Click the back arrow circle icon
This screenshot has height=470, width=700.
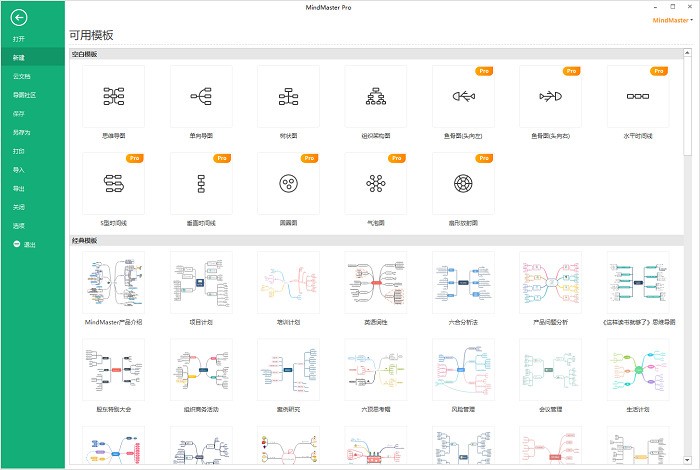19,18
